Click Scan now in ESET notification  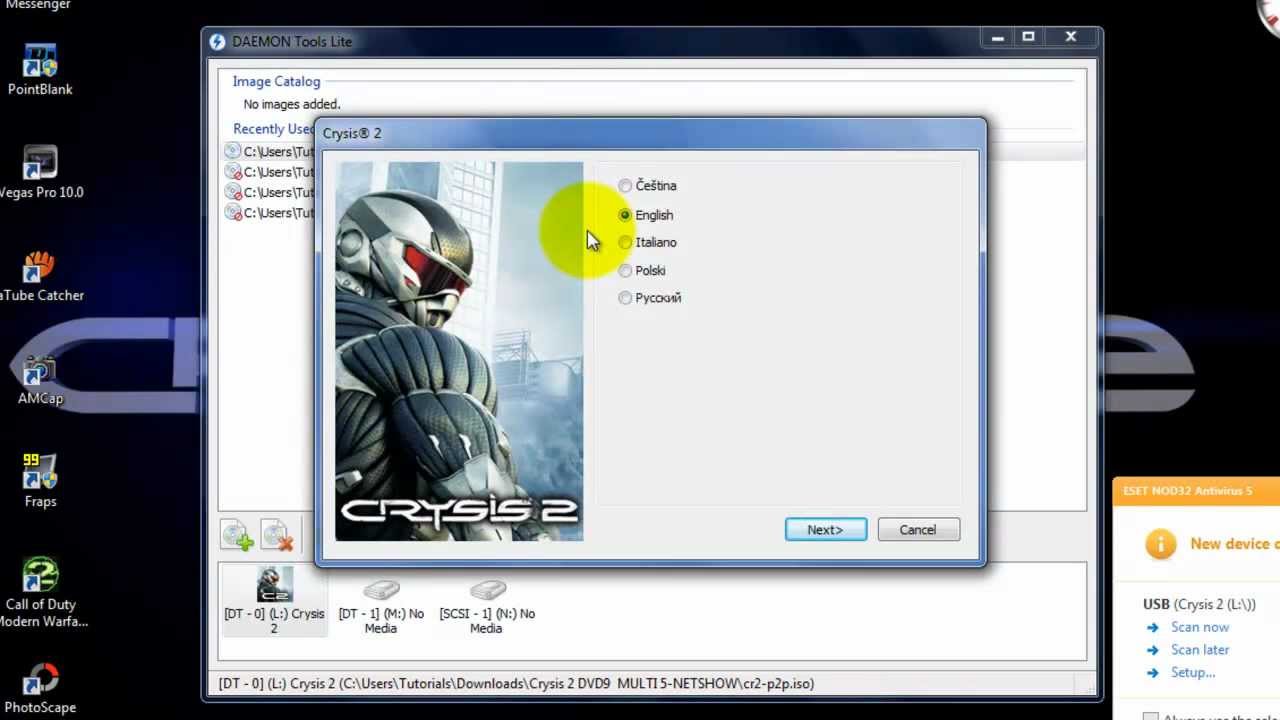tap(1200, 627)
